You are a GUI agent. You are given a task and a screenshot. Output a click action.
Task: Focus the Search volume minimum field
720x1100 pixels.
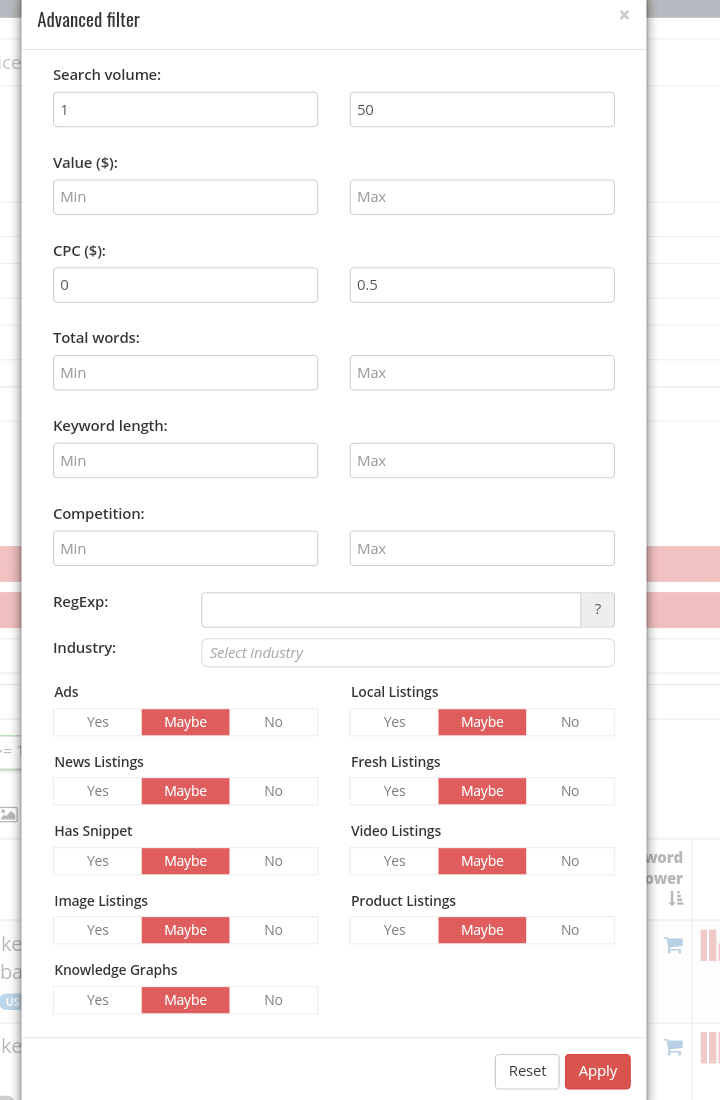(185, 110)
